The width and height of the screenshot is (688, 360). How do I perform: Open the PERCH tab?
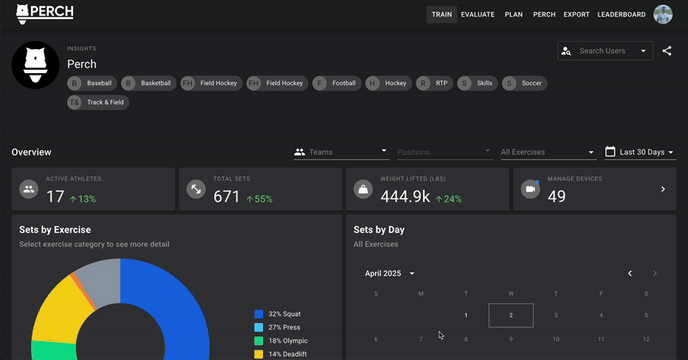[x=544, y=14]
